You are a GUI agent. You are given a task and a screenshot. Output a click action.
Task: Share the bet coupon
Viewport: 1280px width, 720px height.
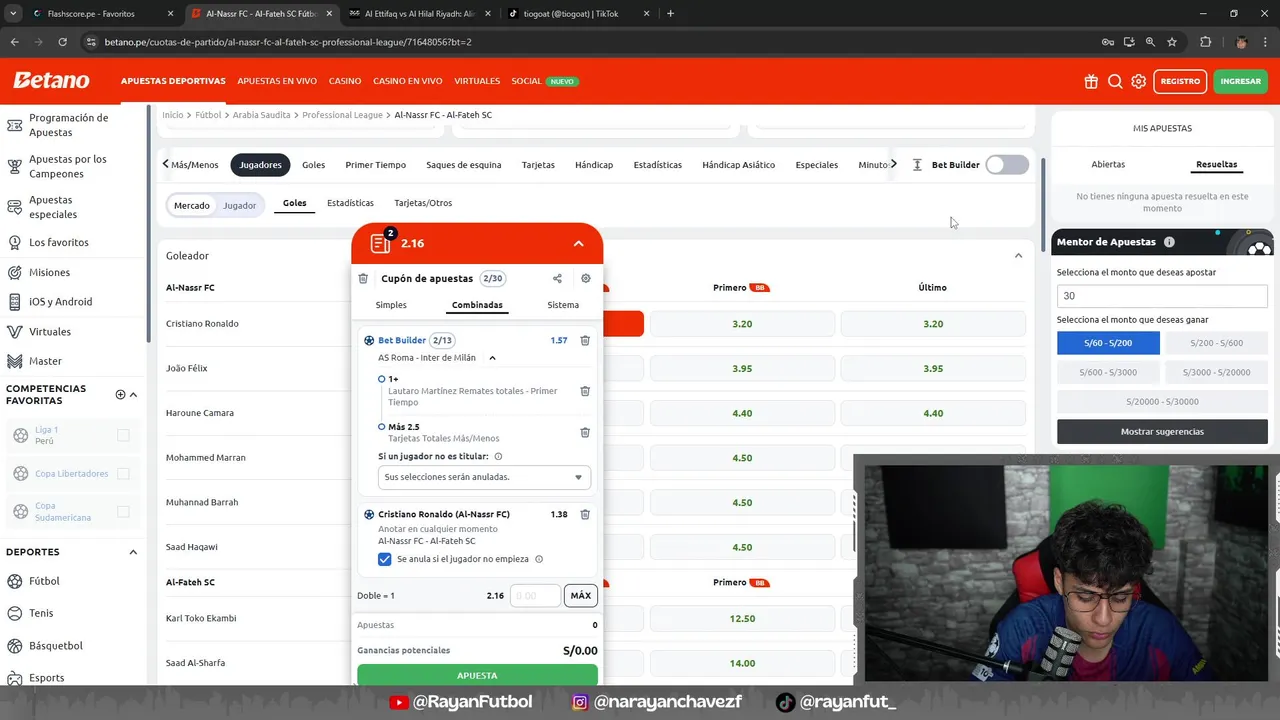point(557,279)
